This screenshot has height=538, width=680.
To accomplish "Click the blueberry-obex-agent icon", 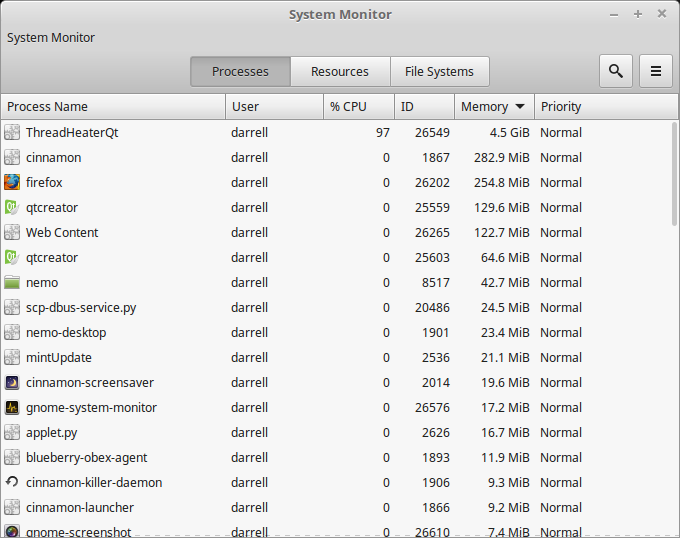I will click(12, 457).
